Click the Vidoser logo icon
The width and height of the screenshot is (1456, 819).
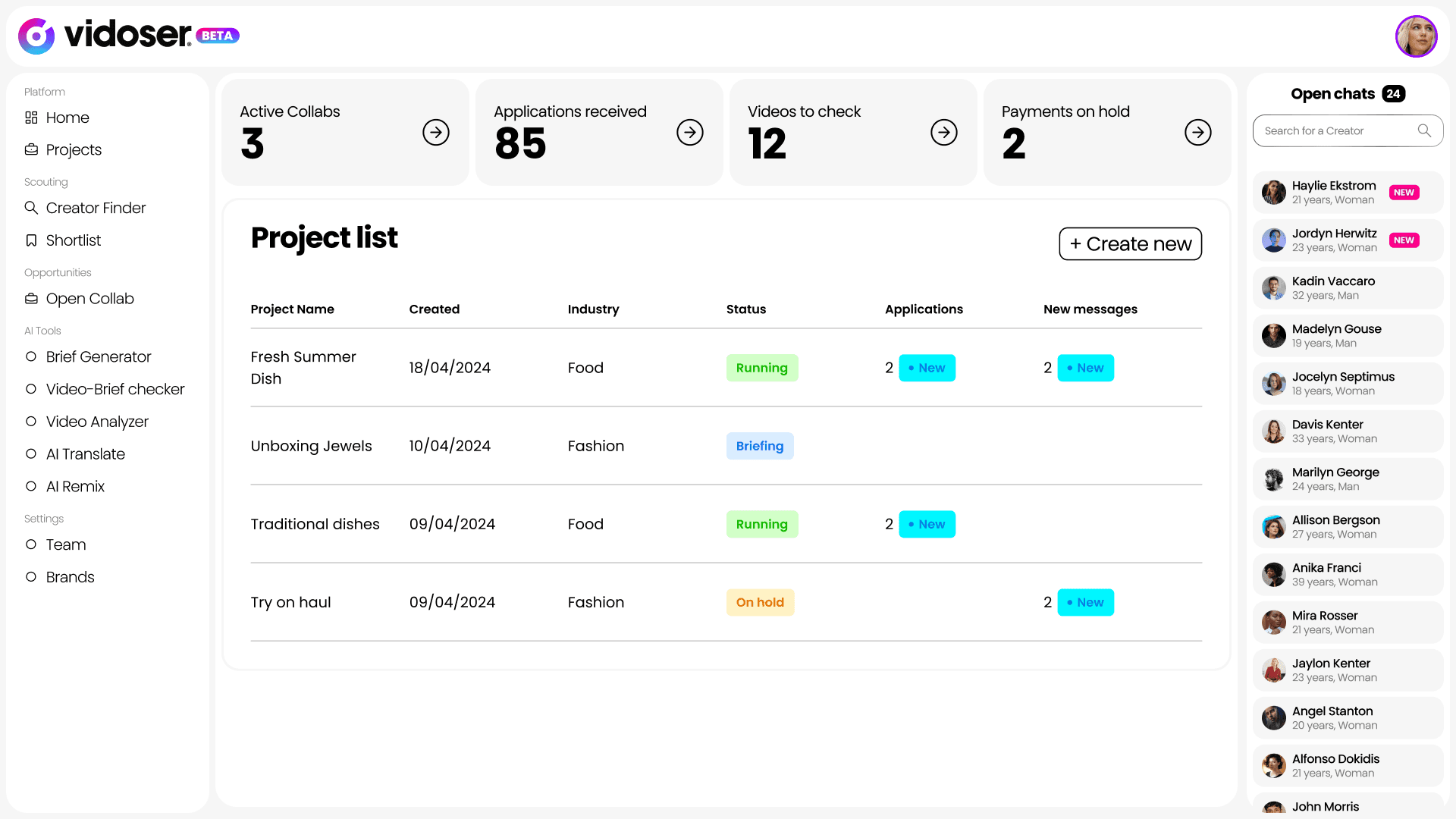[x=36, y=36]
